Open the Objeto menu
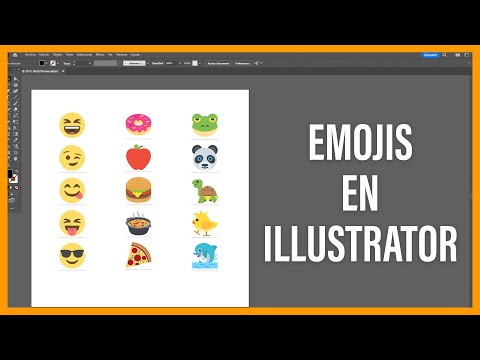The width and height of the screenshot is (480, 360). pos(57,55)
